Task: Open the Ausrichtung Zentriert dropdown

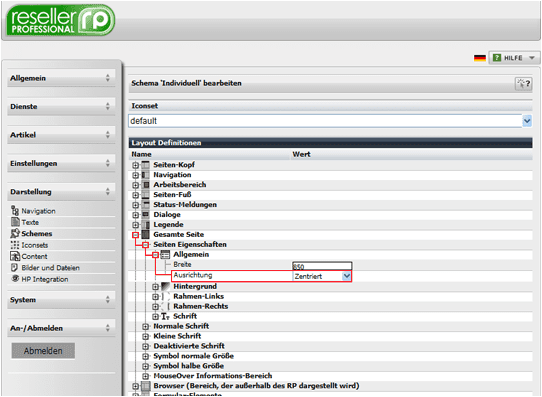Action: [x=346, y=276]
